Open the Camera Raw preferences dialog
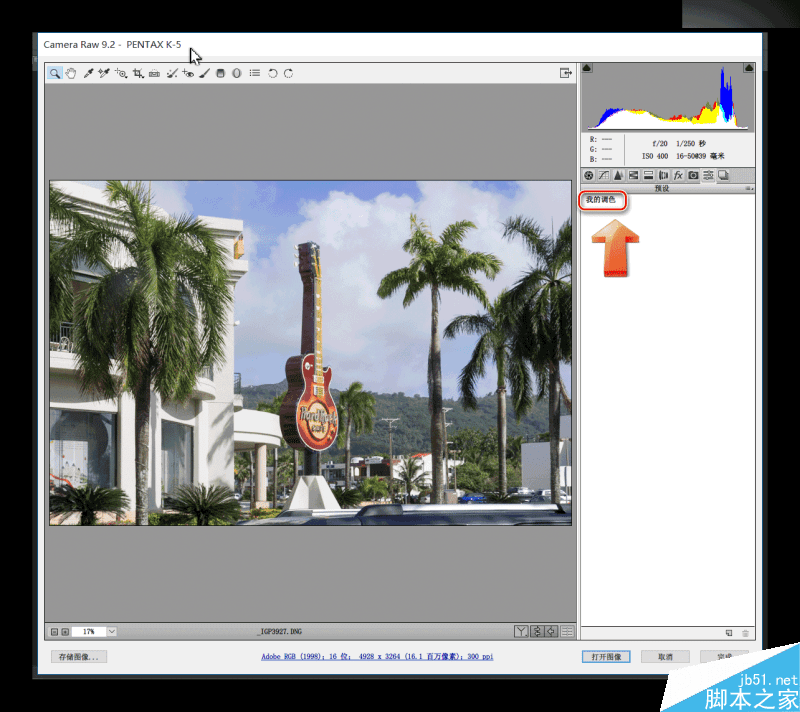Image resolution: width=800 pixels, height=712 pixels. pyautogui.click(x=255, y=73)
